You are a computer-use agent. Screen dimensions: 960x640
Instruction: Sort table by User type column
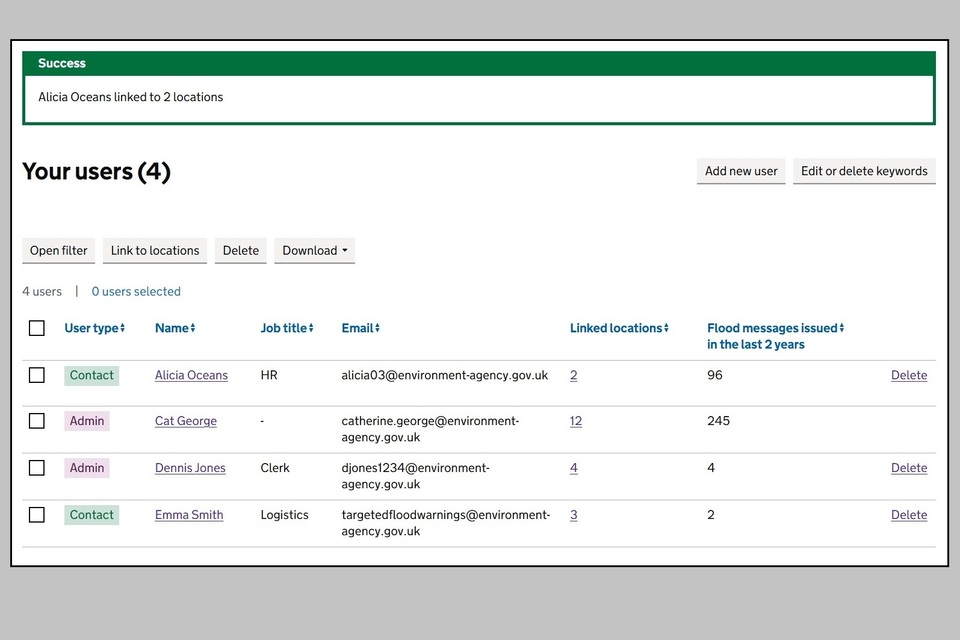(94, 328)
